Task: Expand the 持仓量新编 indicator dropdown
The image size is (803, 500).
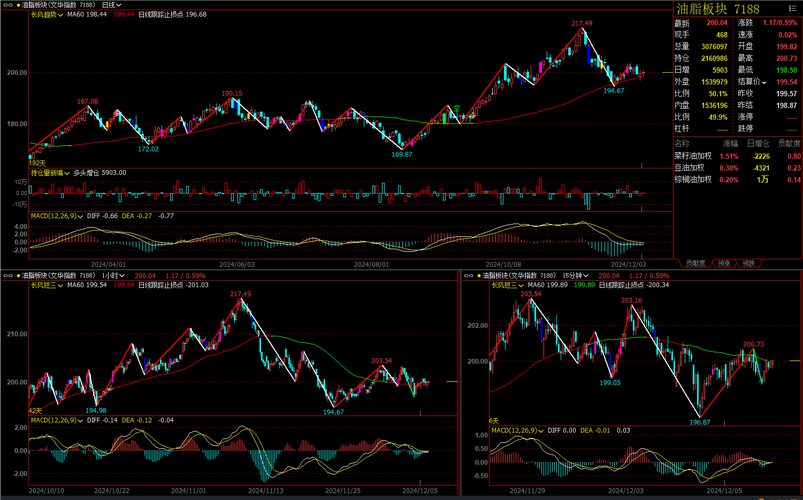Action: 67,173
